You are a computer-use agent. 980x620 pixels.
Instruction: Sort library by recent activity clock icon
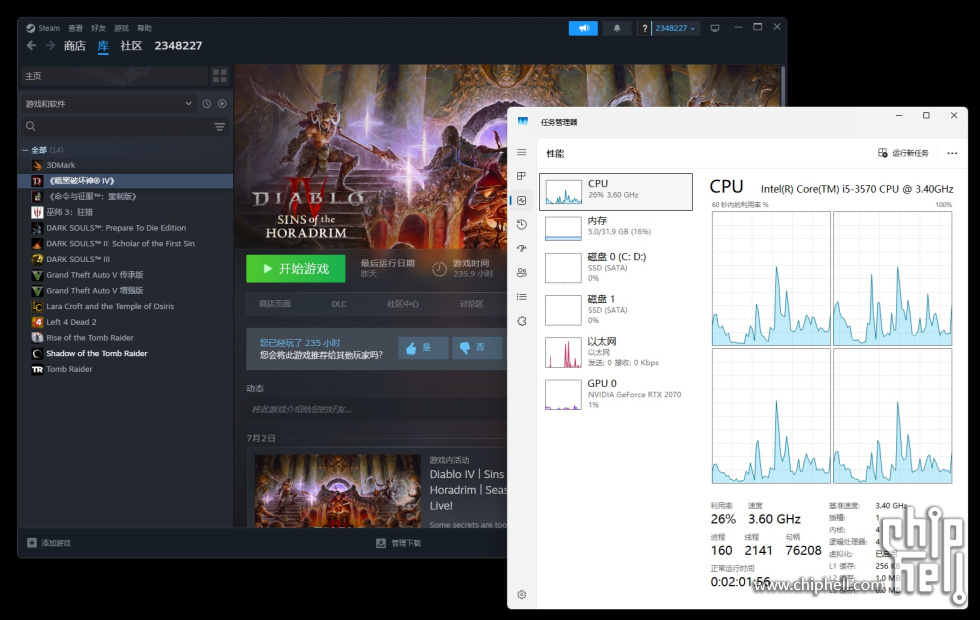click(207, 104)
